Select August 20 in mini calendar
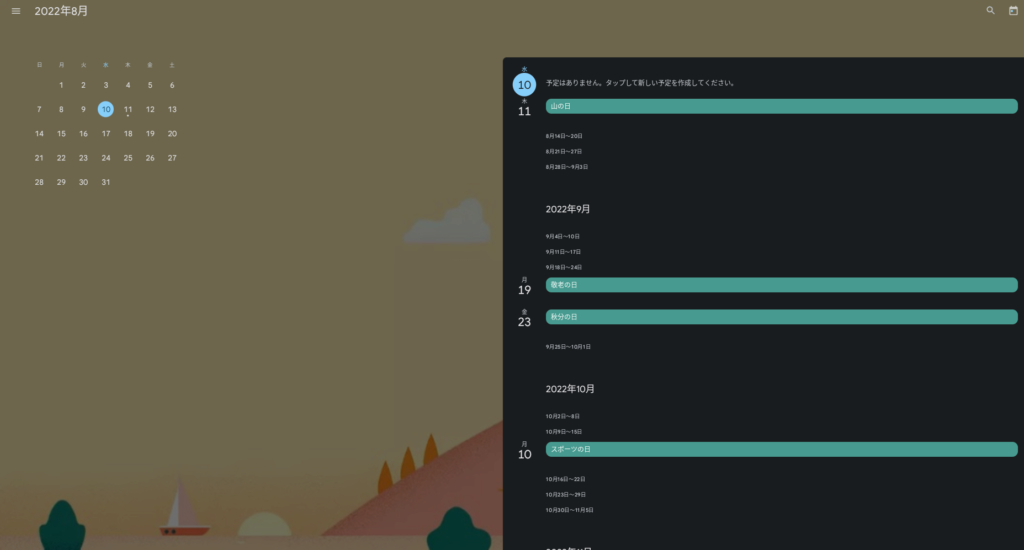 [x=172, y=133]
